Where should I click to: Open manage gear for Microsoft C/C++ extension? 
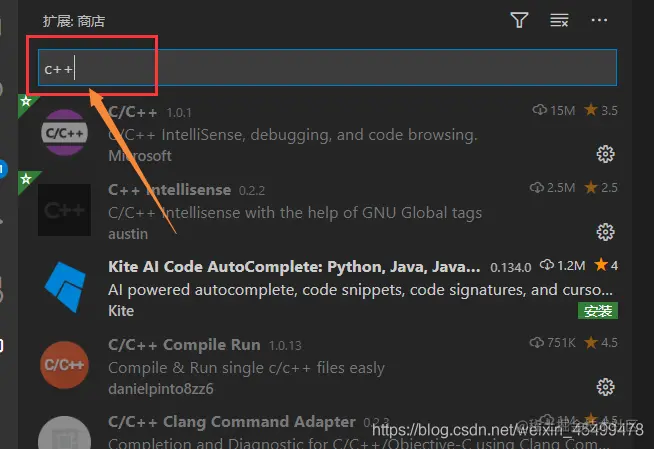(605, 154)
